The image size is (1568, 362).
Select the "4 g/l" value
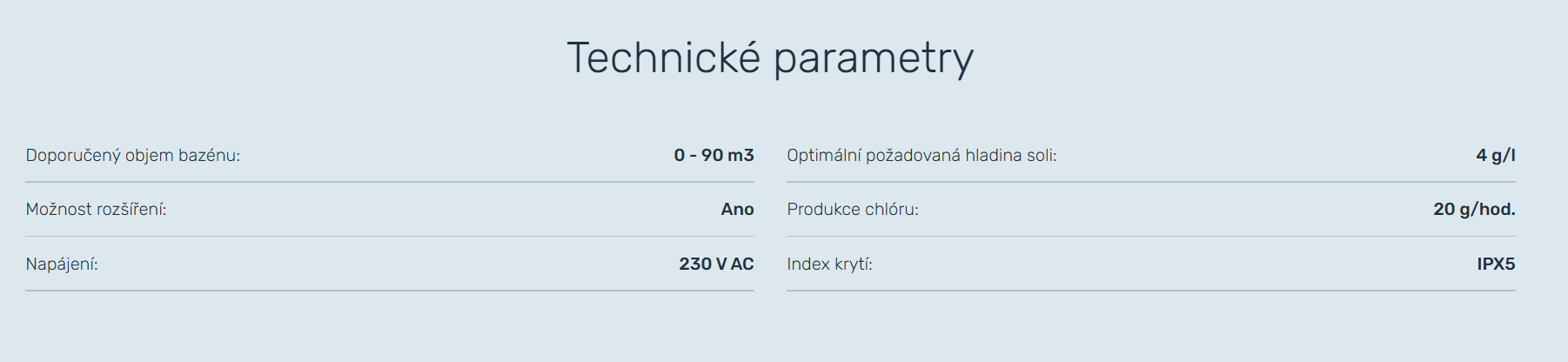pos(1495,156)
